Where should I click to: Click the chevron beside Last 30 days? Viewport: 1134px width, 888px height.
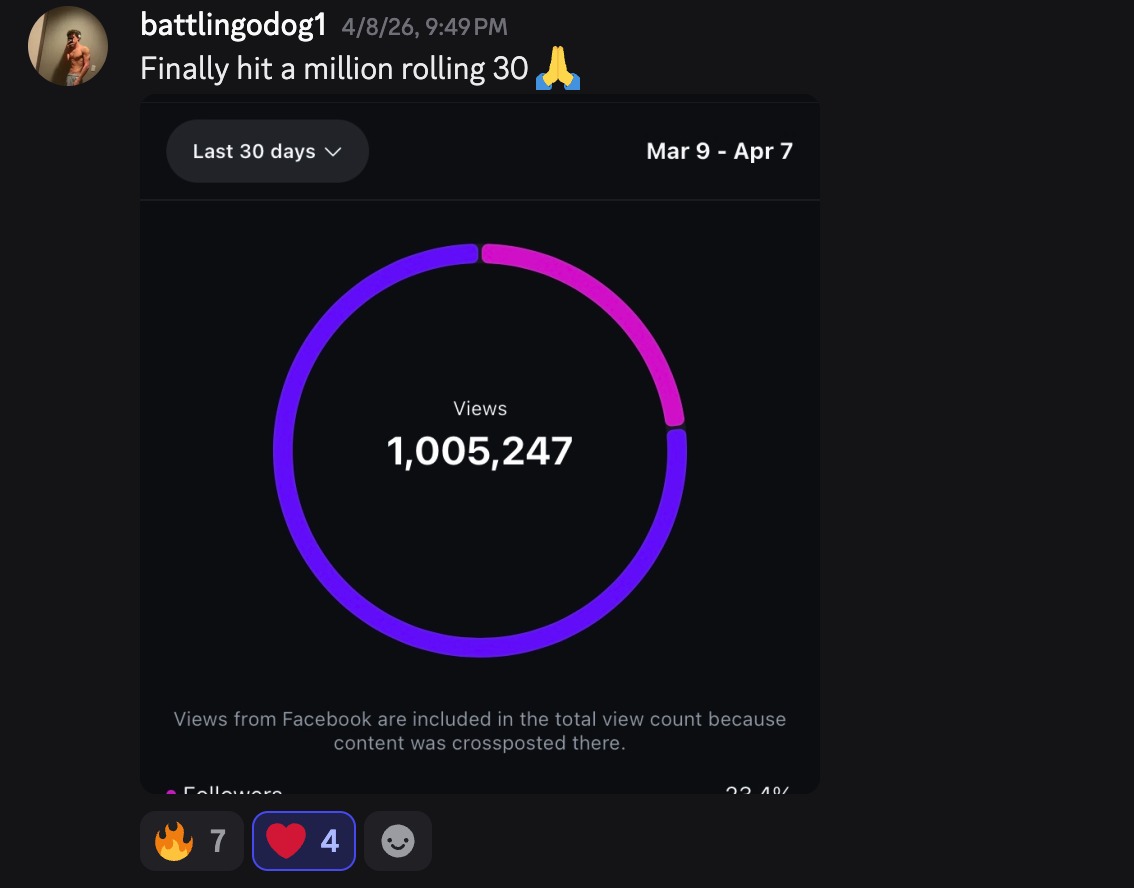pos(333,152)
